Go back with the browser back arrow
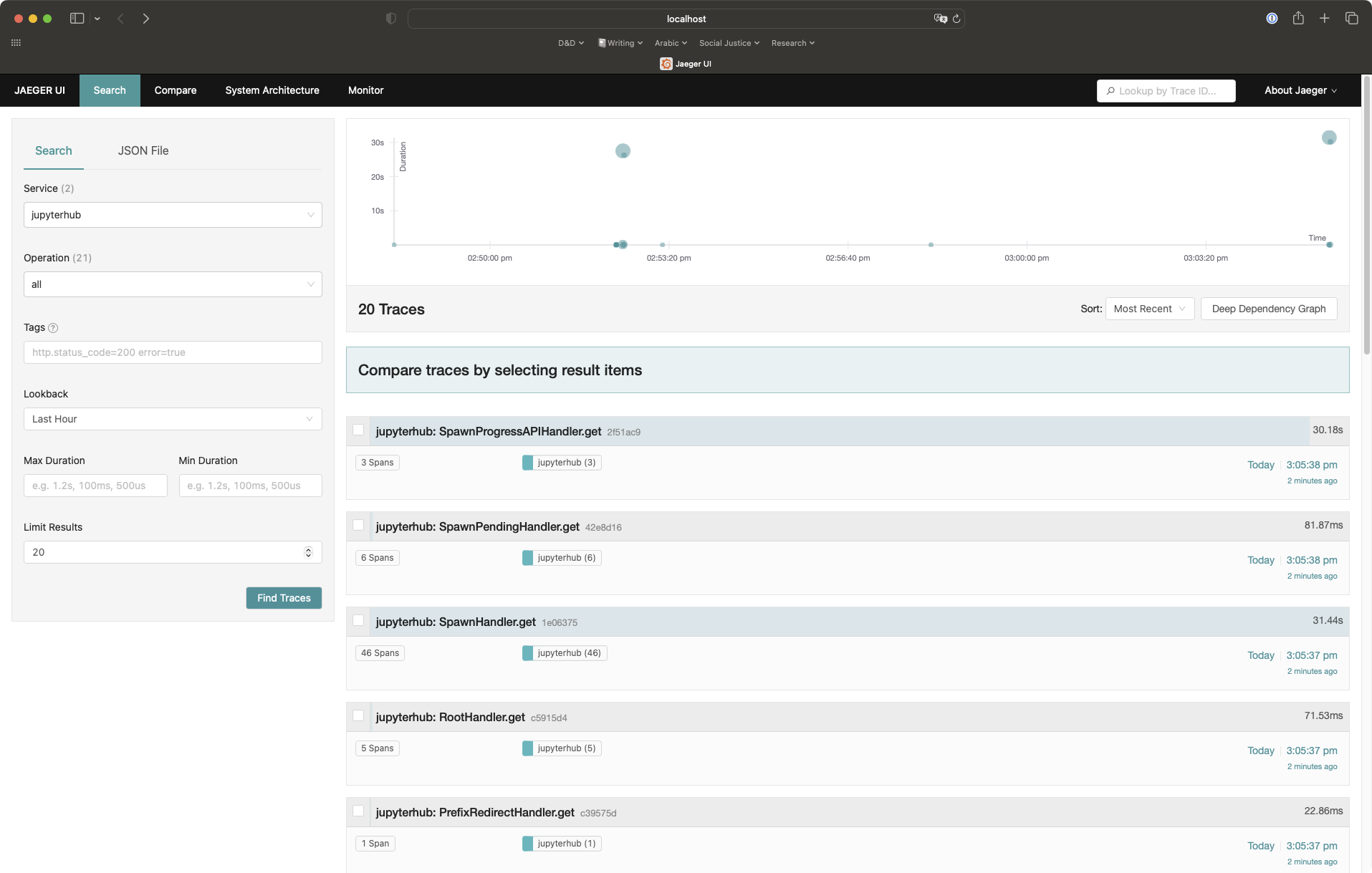This screenshot has height=873, width=1372. (x=121, y=19)
